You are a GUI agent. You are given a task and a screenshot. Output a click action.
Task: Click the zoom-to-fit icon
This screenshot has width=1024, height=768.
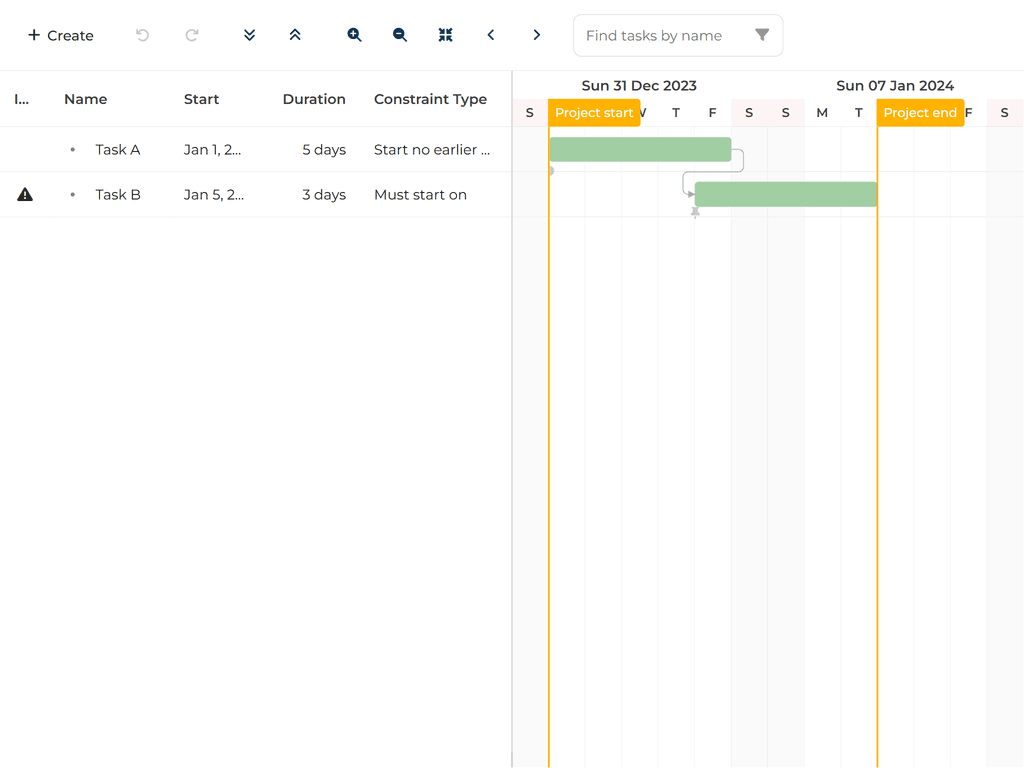click(x=446, y=35)
